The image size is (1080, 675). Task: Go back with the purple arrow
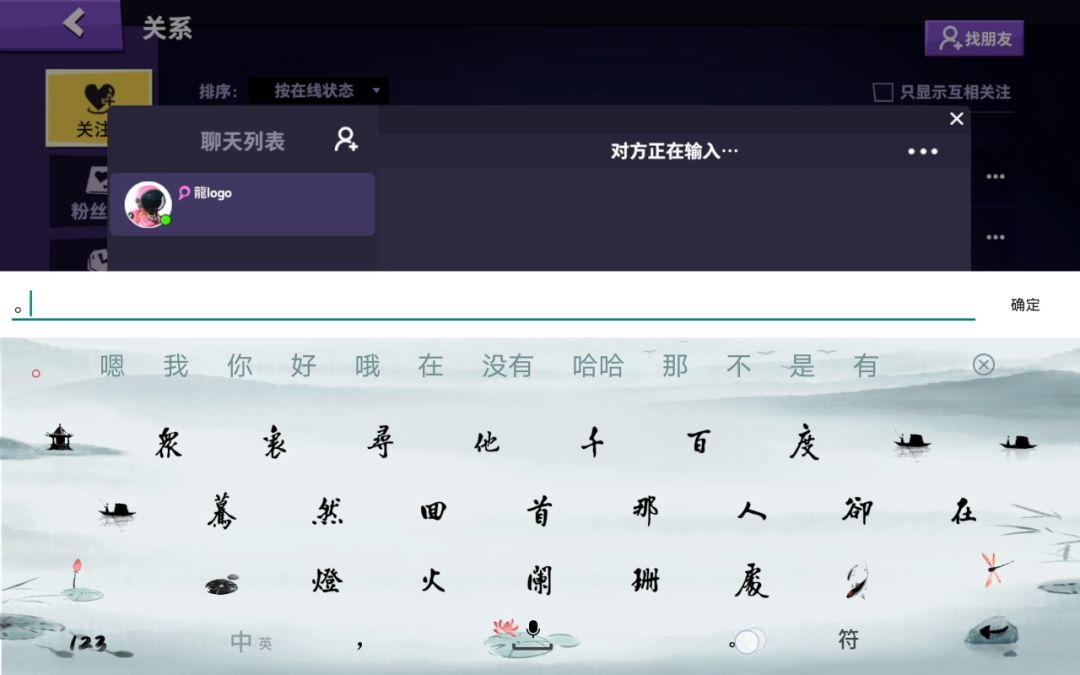[74, 23]
